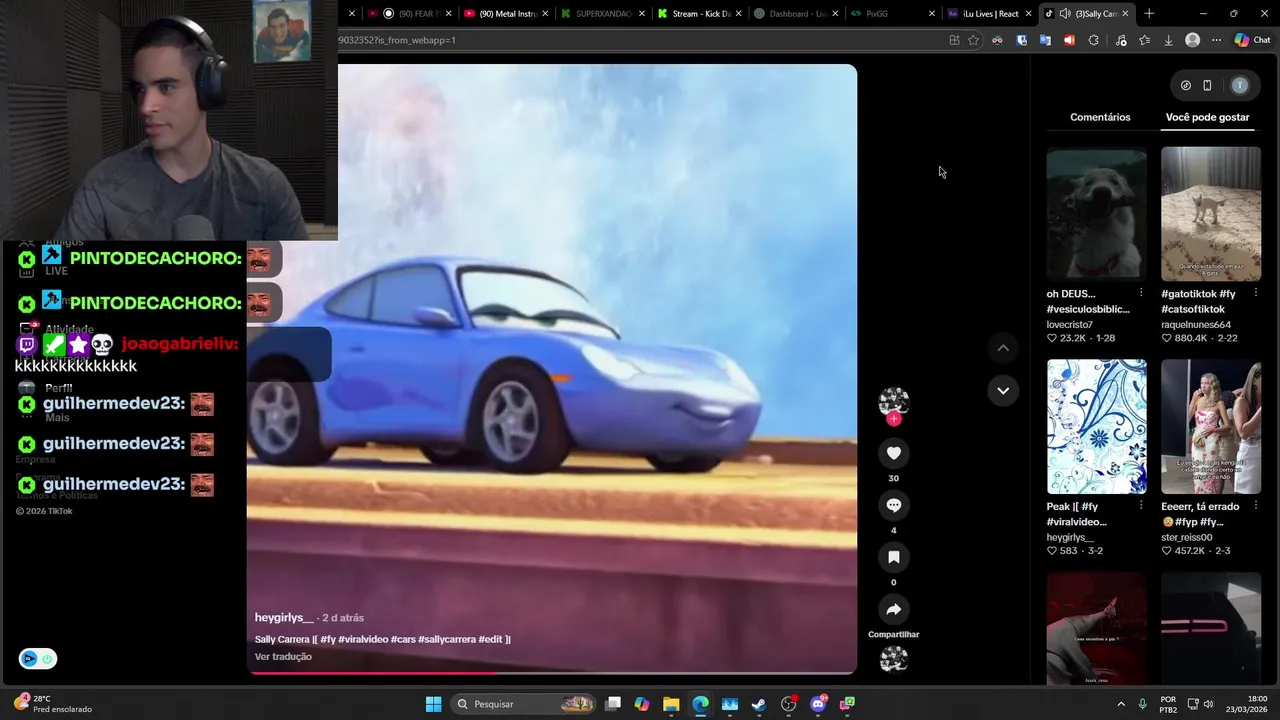Open raquelnunes664 profile under cat video
Image resolution: width=1280 pixels, height=720 pixels.
tap(1196, 325)
